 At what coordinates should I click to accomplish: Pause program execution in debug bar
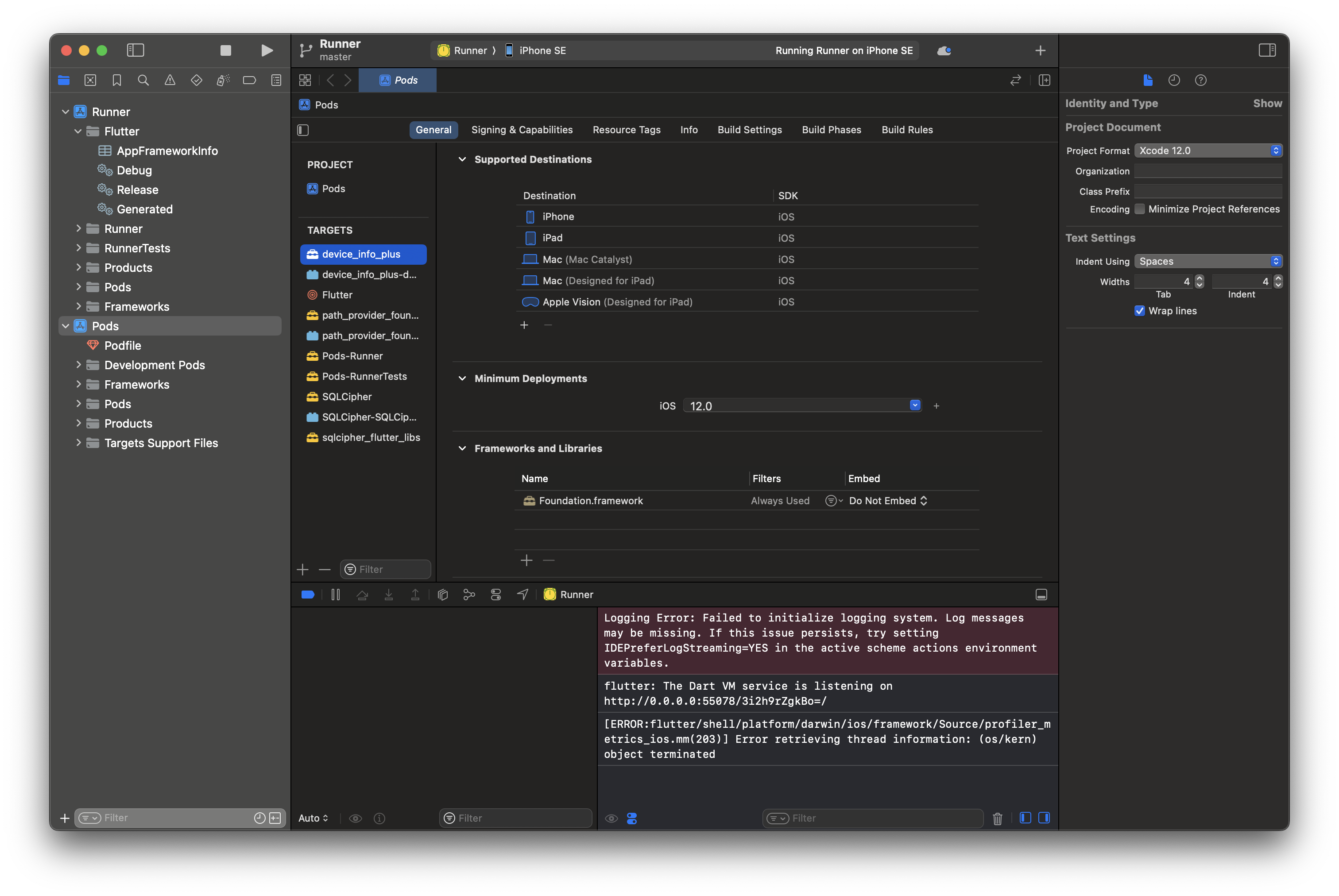click(x=336, y=594)
